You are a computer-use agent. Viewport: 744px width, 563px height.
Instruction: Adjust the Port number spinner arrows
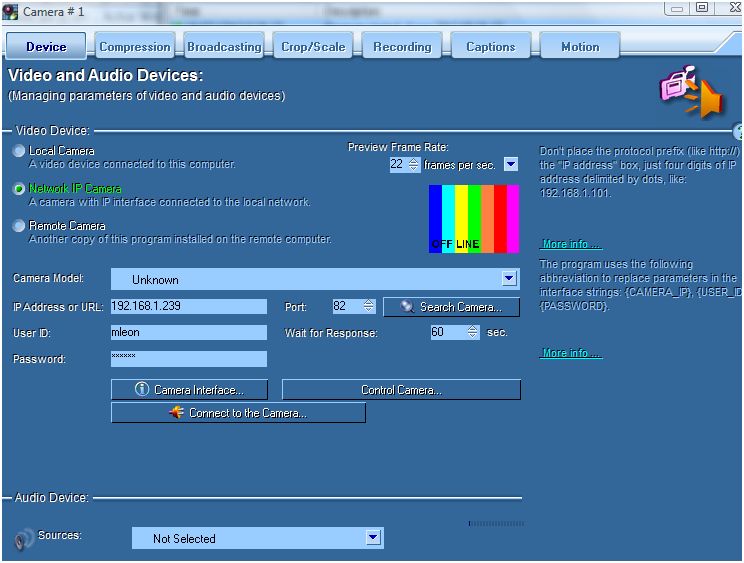click(369, 306)
